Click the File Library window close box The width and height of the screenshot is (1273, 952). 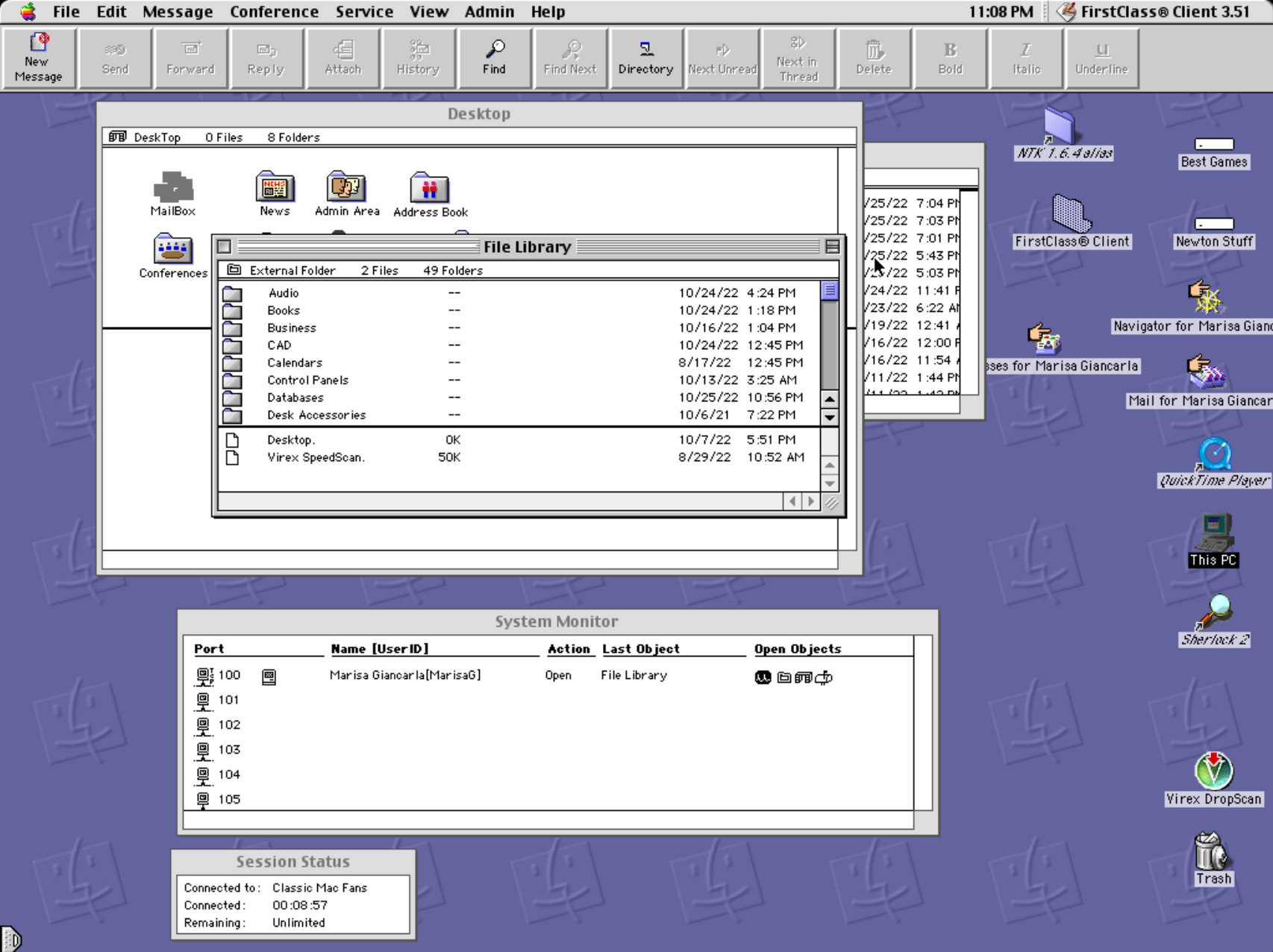224,246
